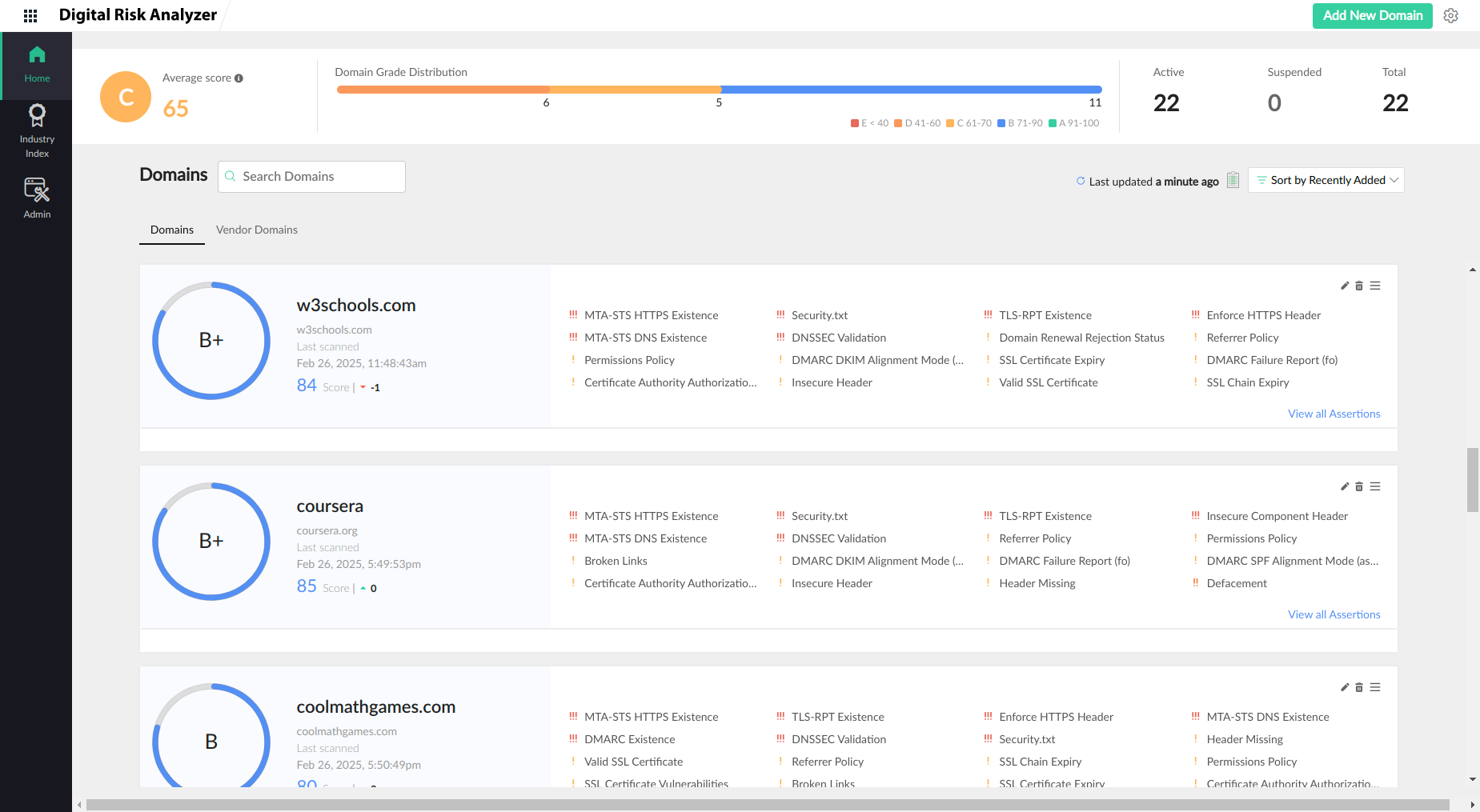Expand the score trend indicator for coursera

click(363, 588)
